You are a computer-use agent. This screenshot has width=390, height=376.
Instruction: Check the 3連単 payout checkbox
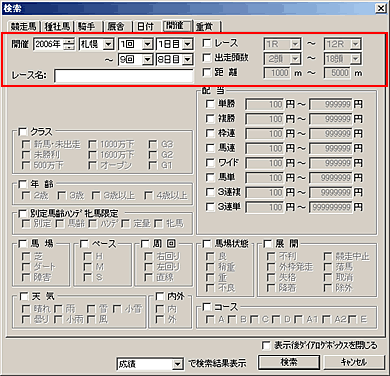[210, 207]
